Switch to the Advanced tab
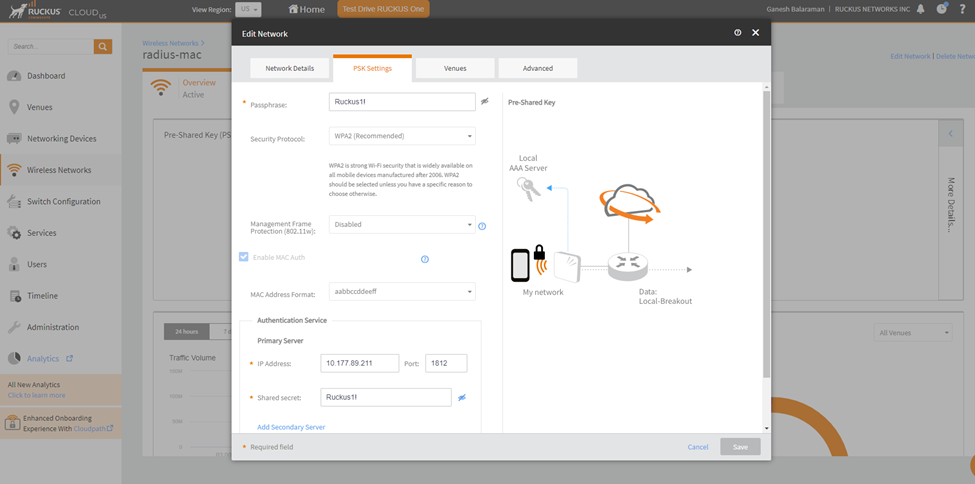Screen dimensions: 975x484 pyautogui.click(x=537, y=68)
